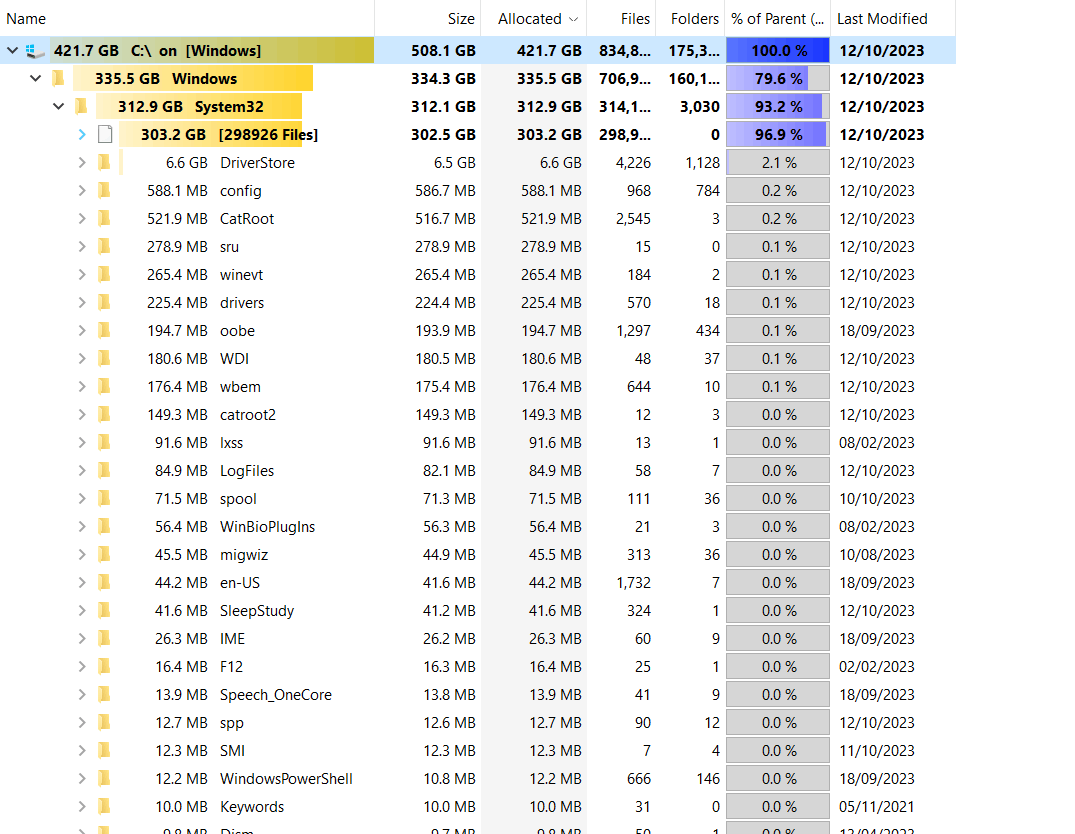The height and width of the screenshot is (834, 1075).
Task: Sort by the Folders column header
Action: [x=690, y=19]
